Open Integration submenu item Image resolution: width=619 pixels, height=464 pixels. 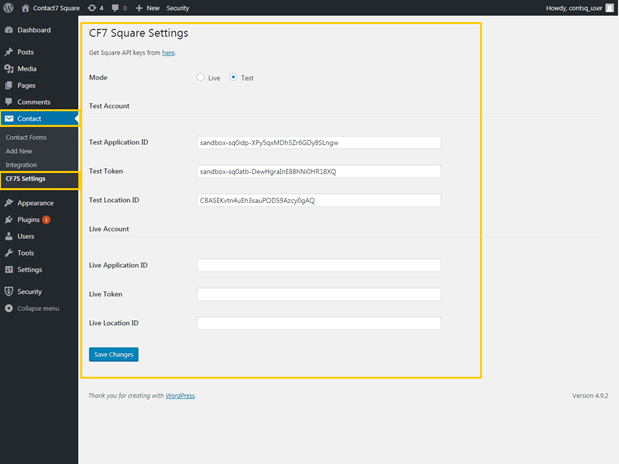[21, 165]
